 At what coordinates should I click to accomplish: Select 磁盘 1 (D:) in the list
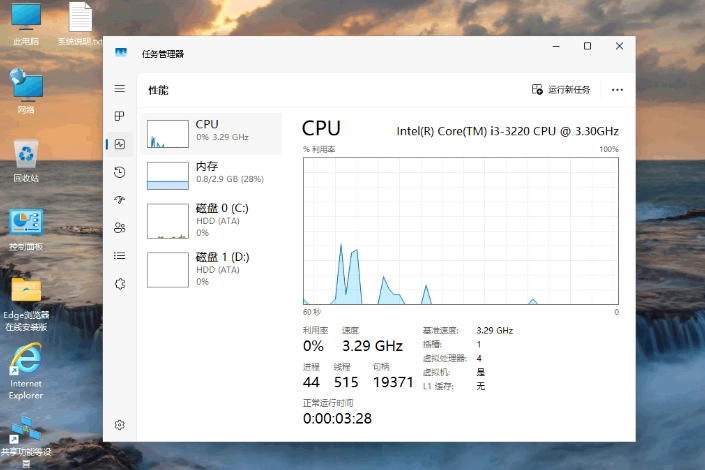click(213, 269)
